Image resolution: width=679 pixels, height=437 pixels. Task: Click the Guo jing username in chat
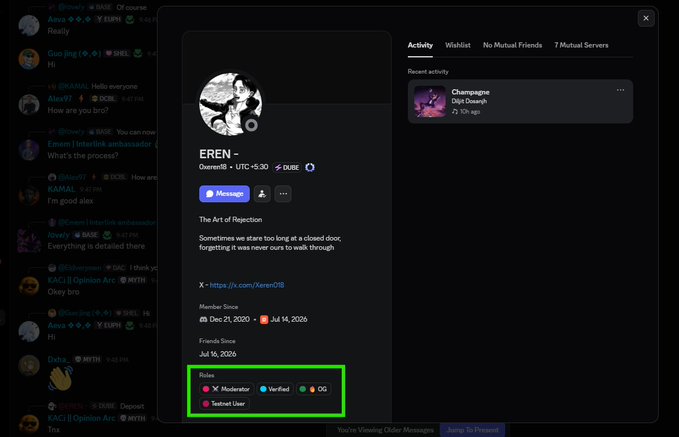pos(74,53)
